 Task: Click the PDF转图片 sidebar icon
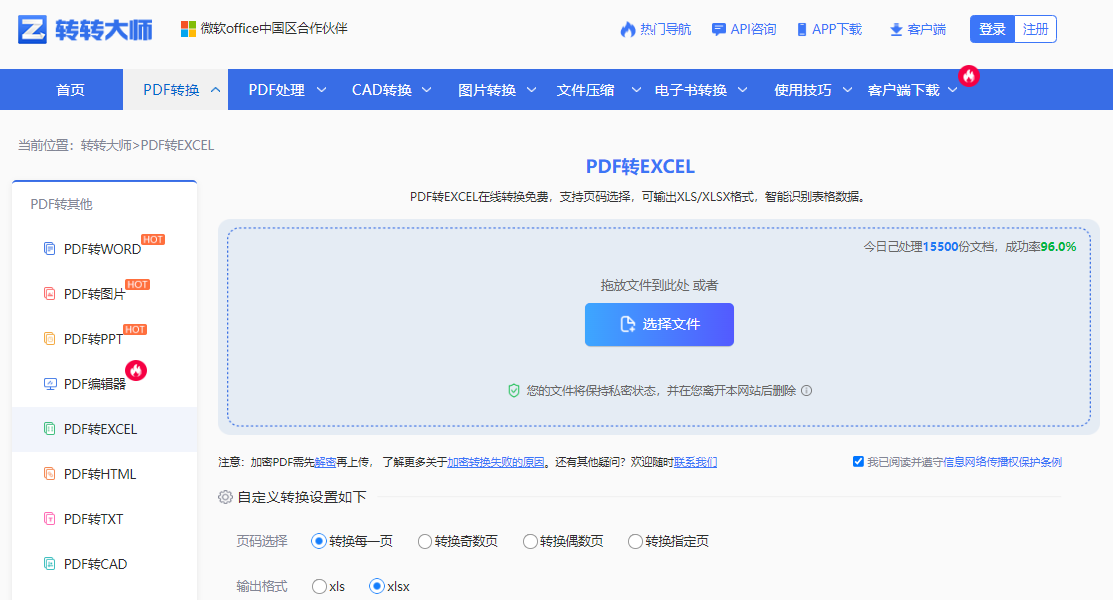49,293
